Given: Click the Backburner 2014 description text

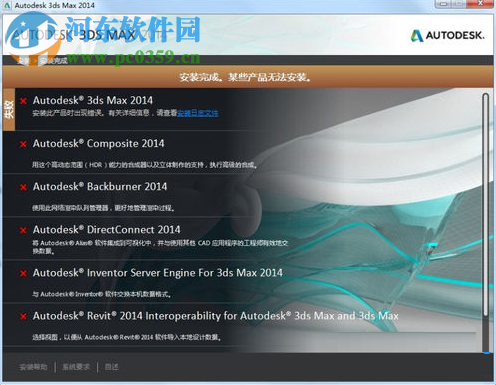Looking at the screenshot, I should point(103,208).
